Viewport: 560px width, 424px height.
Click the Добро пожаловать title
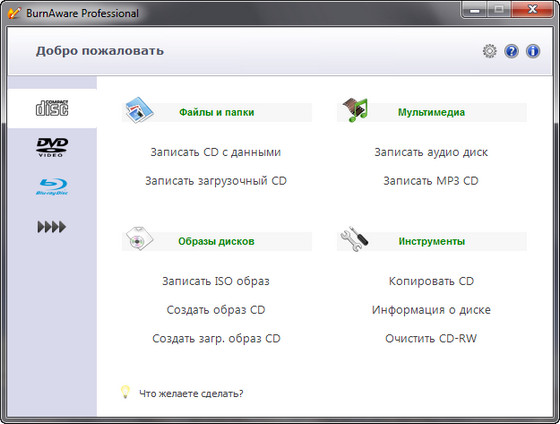click(100, 51)
